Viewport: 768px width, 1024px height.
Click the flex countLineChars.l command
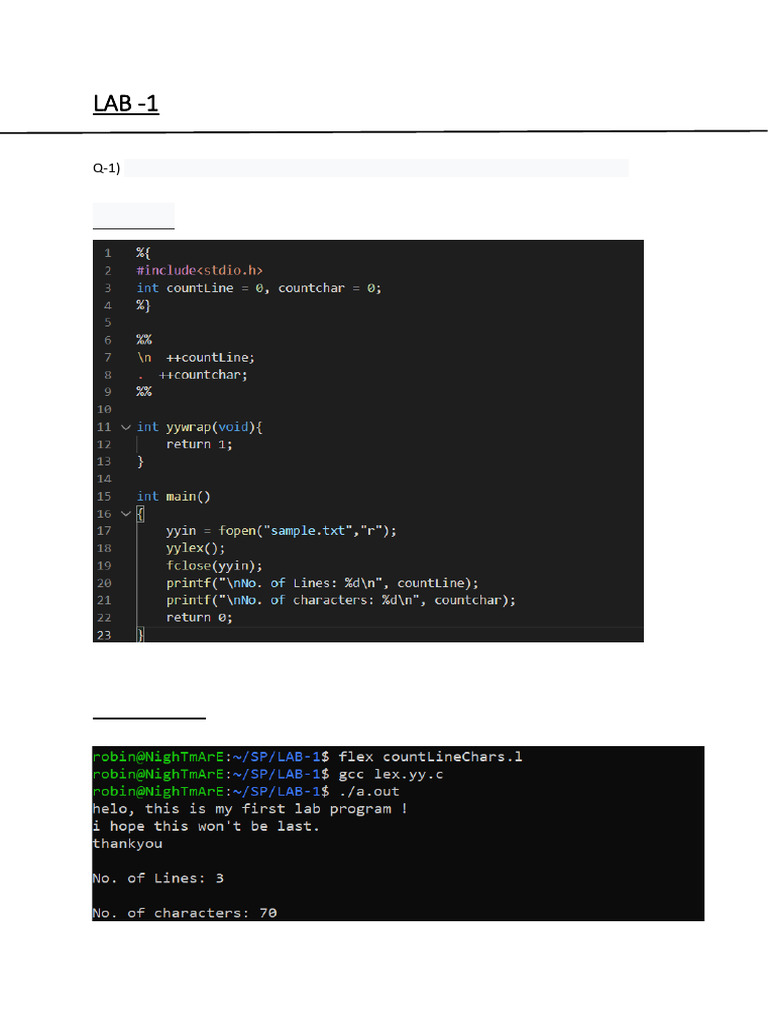tap(430, 757)
